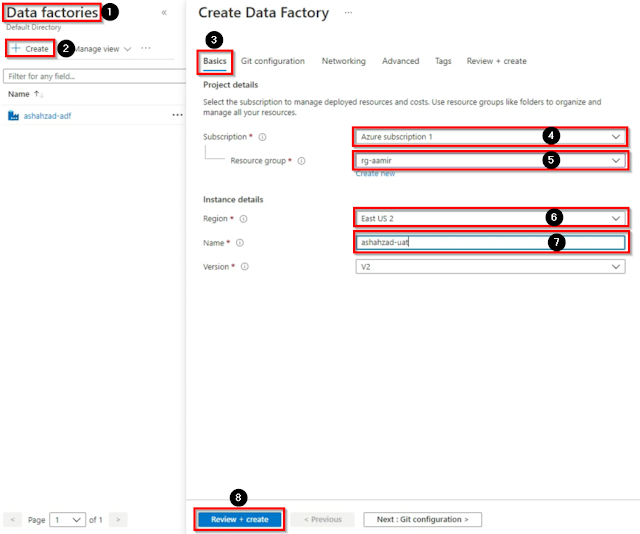Viewport: 640px width, 534px height.
Task: Show the Subscription info tooltip icon
Action: coord(262,137)
